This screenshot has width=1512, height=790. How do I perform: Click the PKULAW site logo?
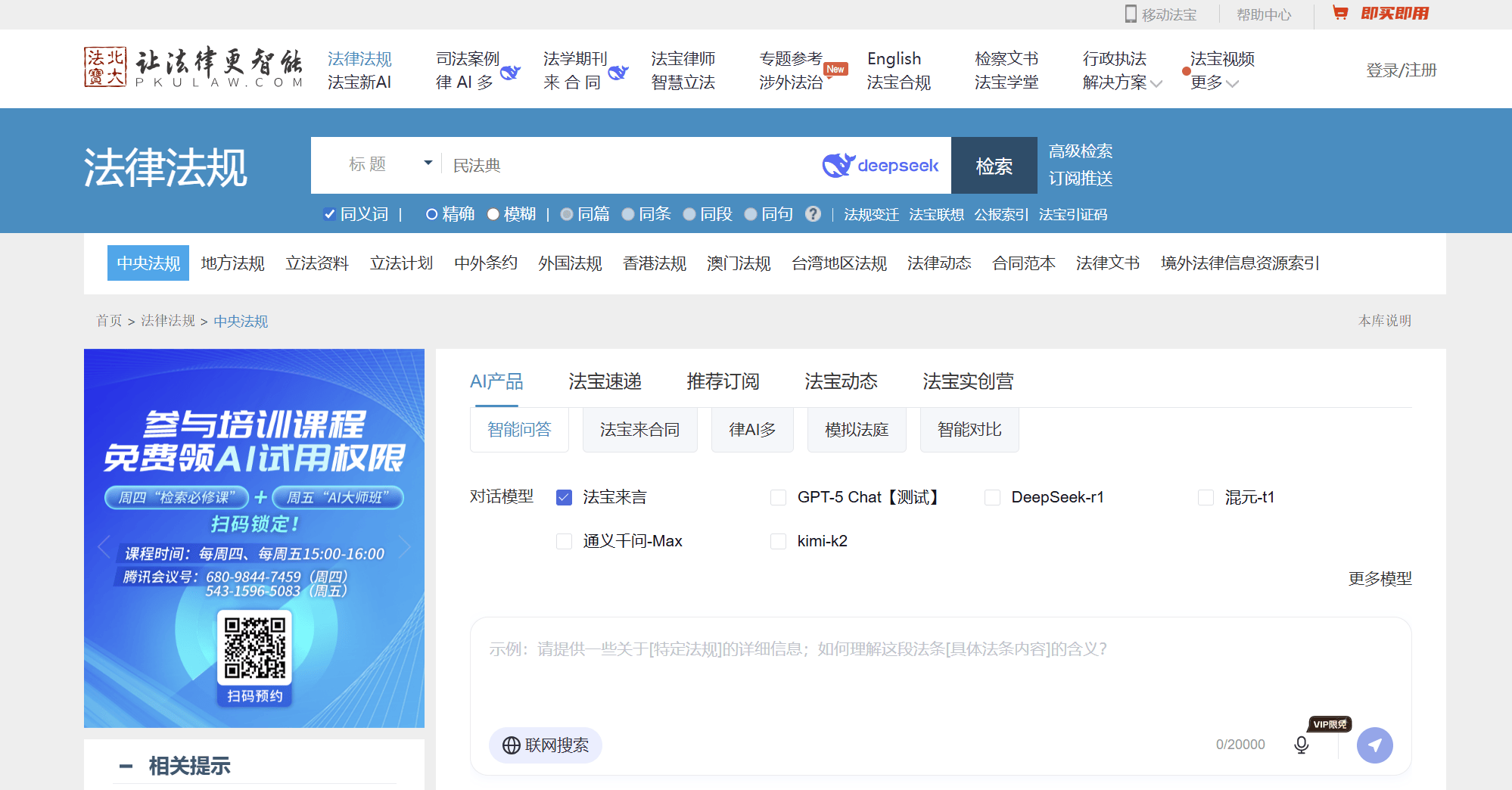tap(193, 68)
